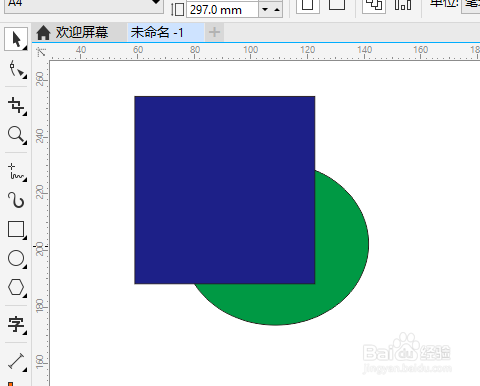The image size is (480, 386).
Task: Set page to landscape orientation
Action: [x=337, y=5]
